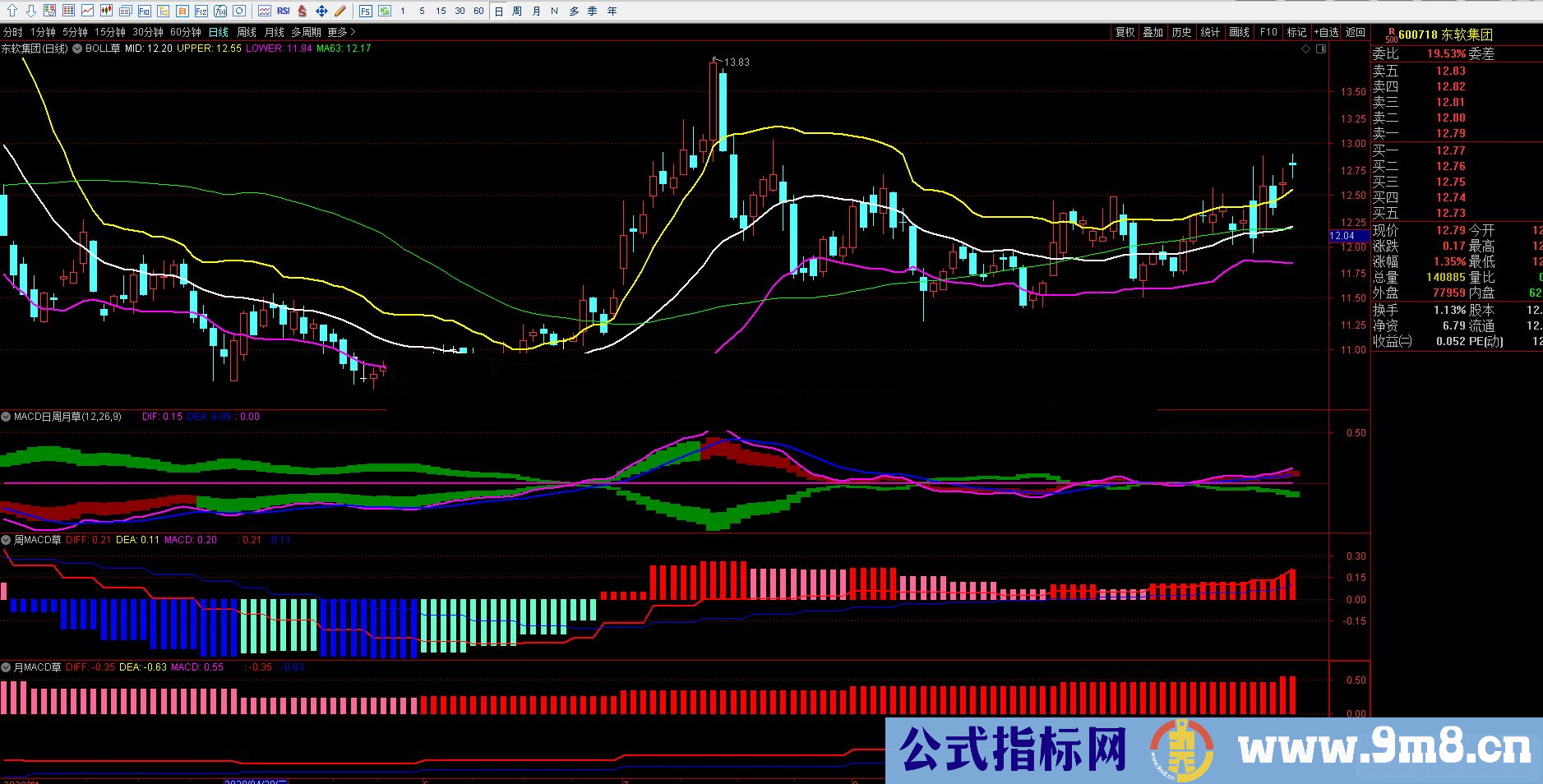Switch to 周线 weekly chart
The width and height of the screenshot is (1543, 784).
(x=247, y=31)
